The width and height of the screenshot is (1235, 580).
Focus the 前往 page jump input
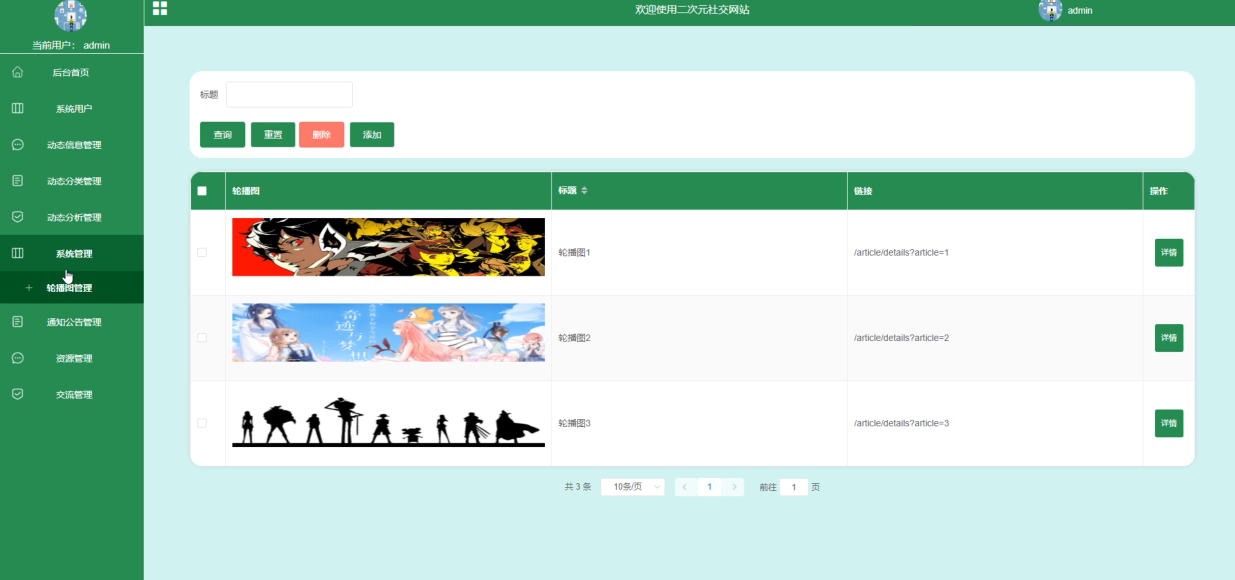pos(793,487)
